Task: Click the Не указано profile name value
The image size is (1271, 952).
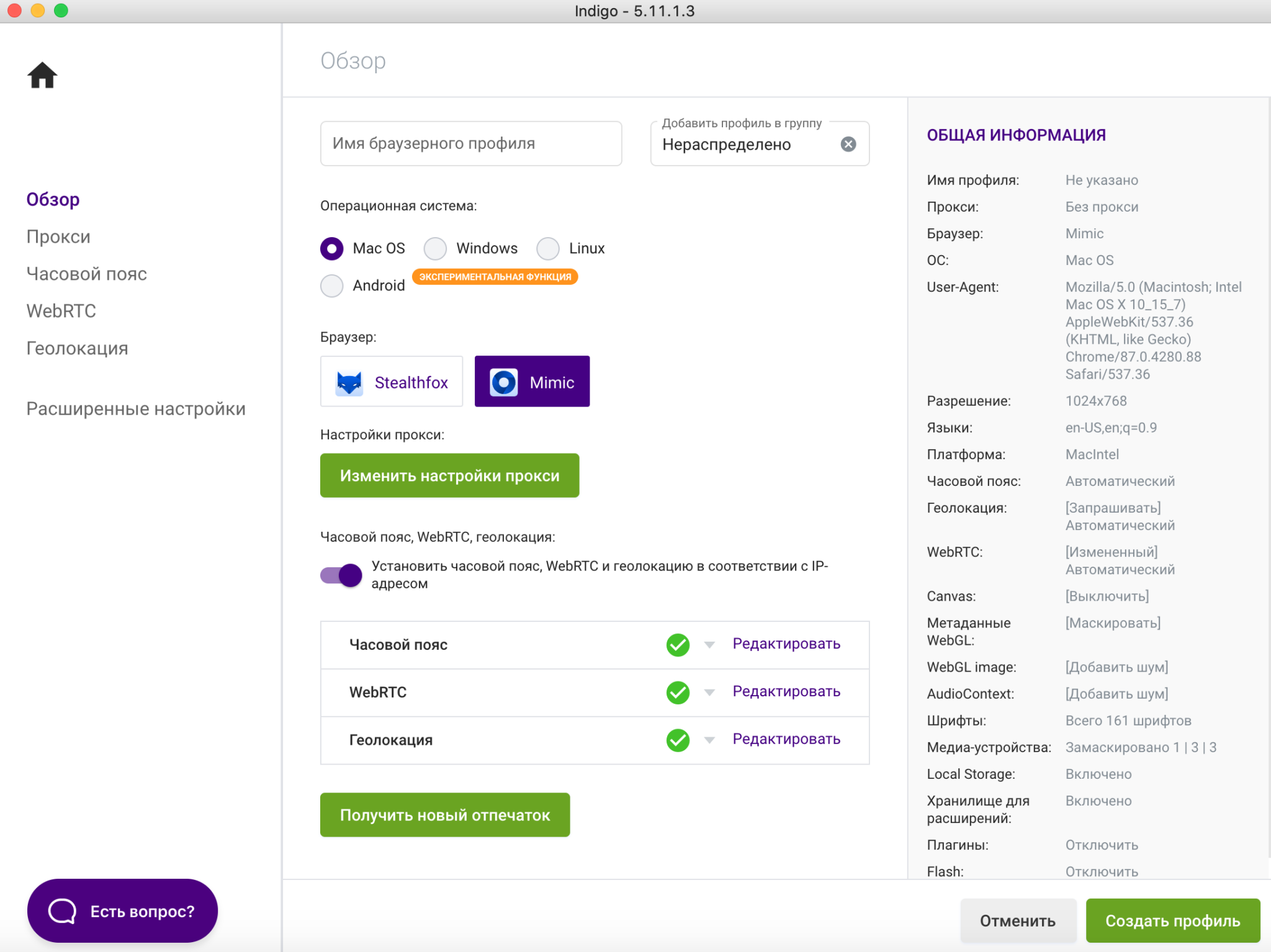Action: pos(1102,180)
